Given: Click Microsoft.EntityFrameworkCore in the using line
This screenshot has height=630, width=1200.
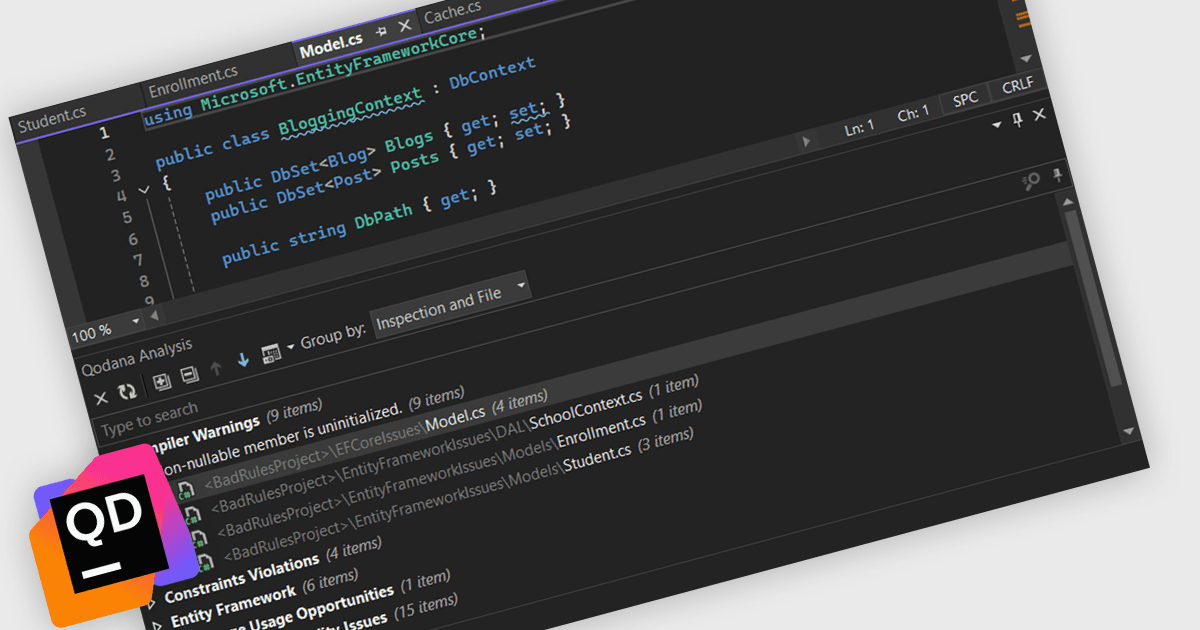Looking at the screenshot, I should coord(338,69).
